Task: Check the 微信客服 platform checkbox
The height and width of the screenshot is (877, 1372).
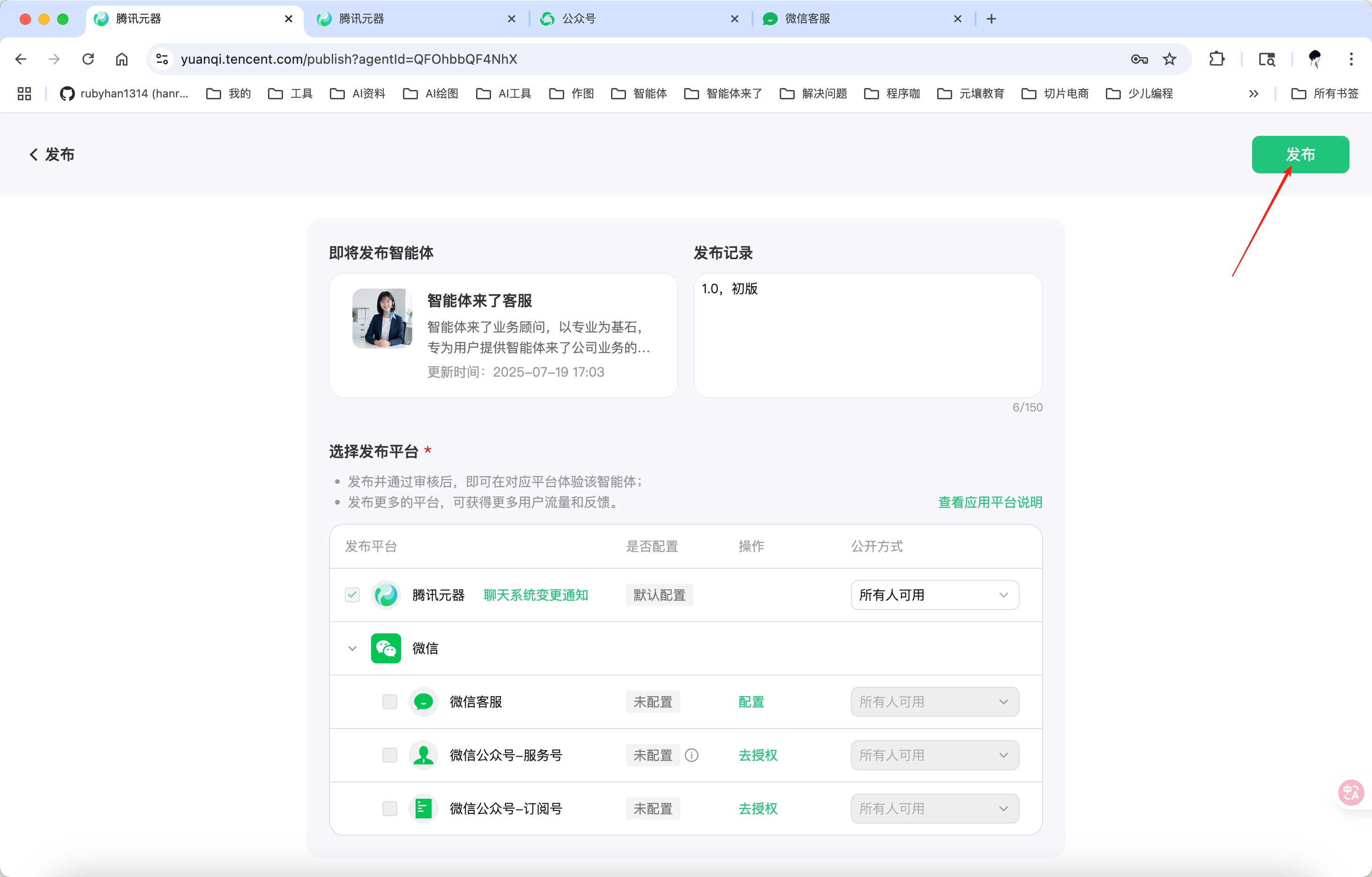Action: (x=390, y=702)
